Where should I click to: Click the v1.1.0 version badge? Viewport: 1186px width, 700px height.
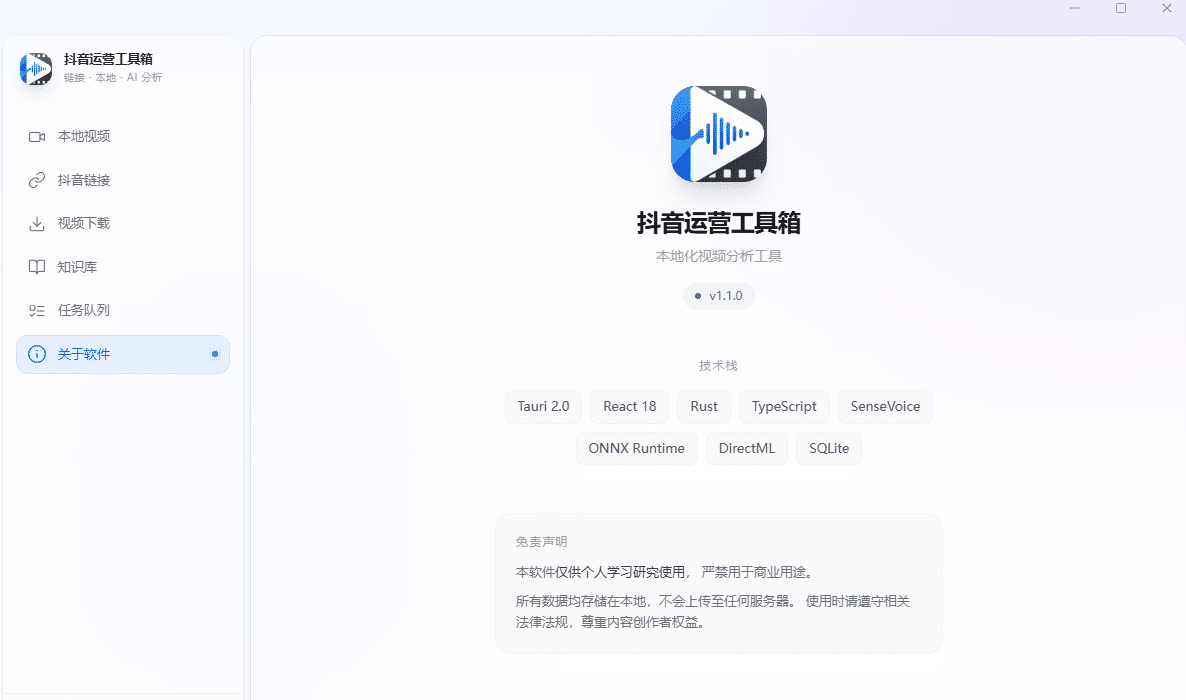(x=718, y=295)
